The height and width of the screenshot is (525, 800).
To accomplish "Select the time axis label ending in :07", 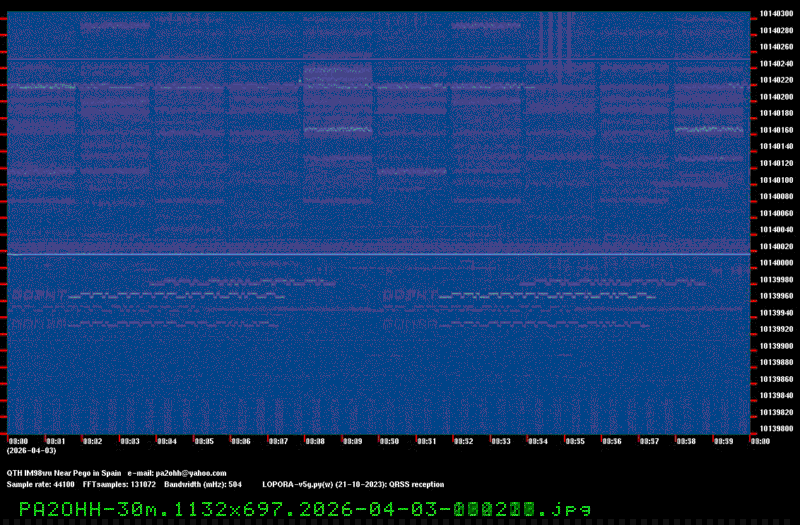I will pyautogui.click(x=278, y=440).
